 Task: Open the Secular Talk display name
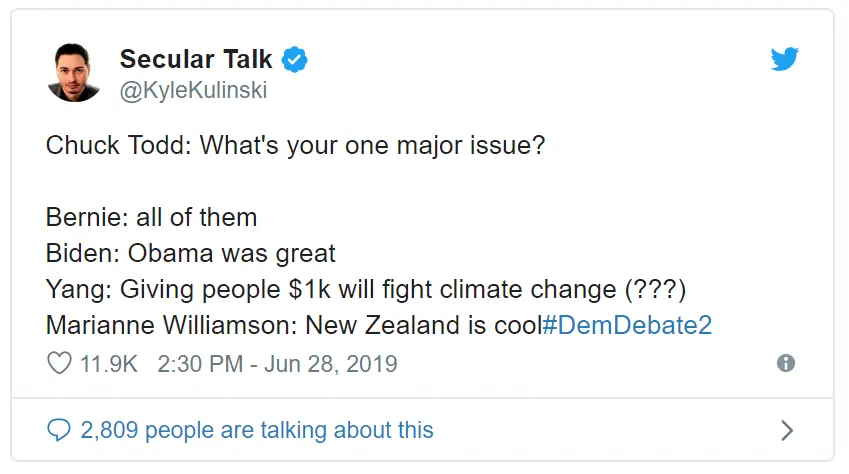(195, 59)
